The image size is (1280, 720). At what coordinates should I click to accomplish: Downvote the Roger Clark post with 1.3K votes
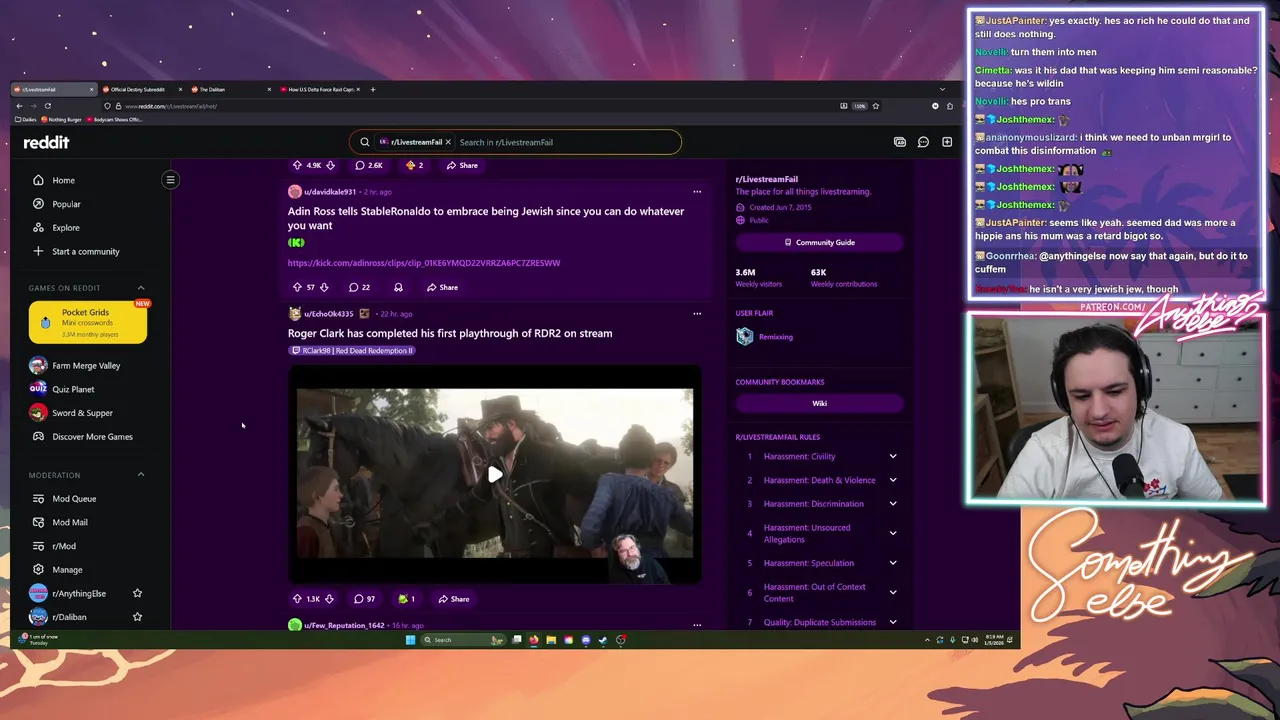pos(329,599)
